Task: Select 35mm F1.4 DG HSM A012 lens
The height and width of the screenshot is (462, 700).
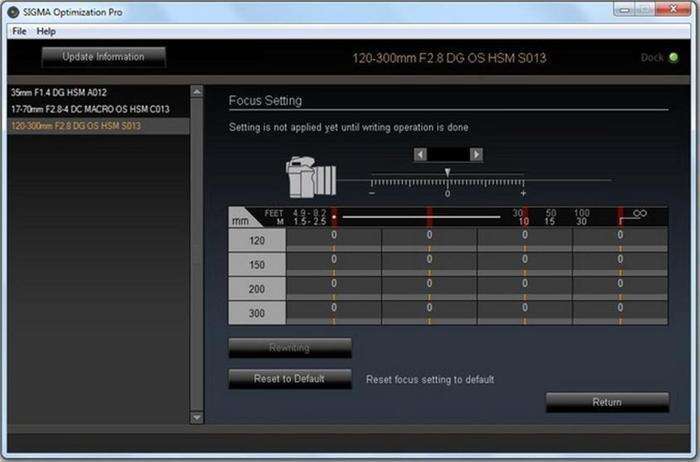Action: tap(59, 92)
